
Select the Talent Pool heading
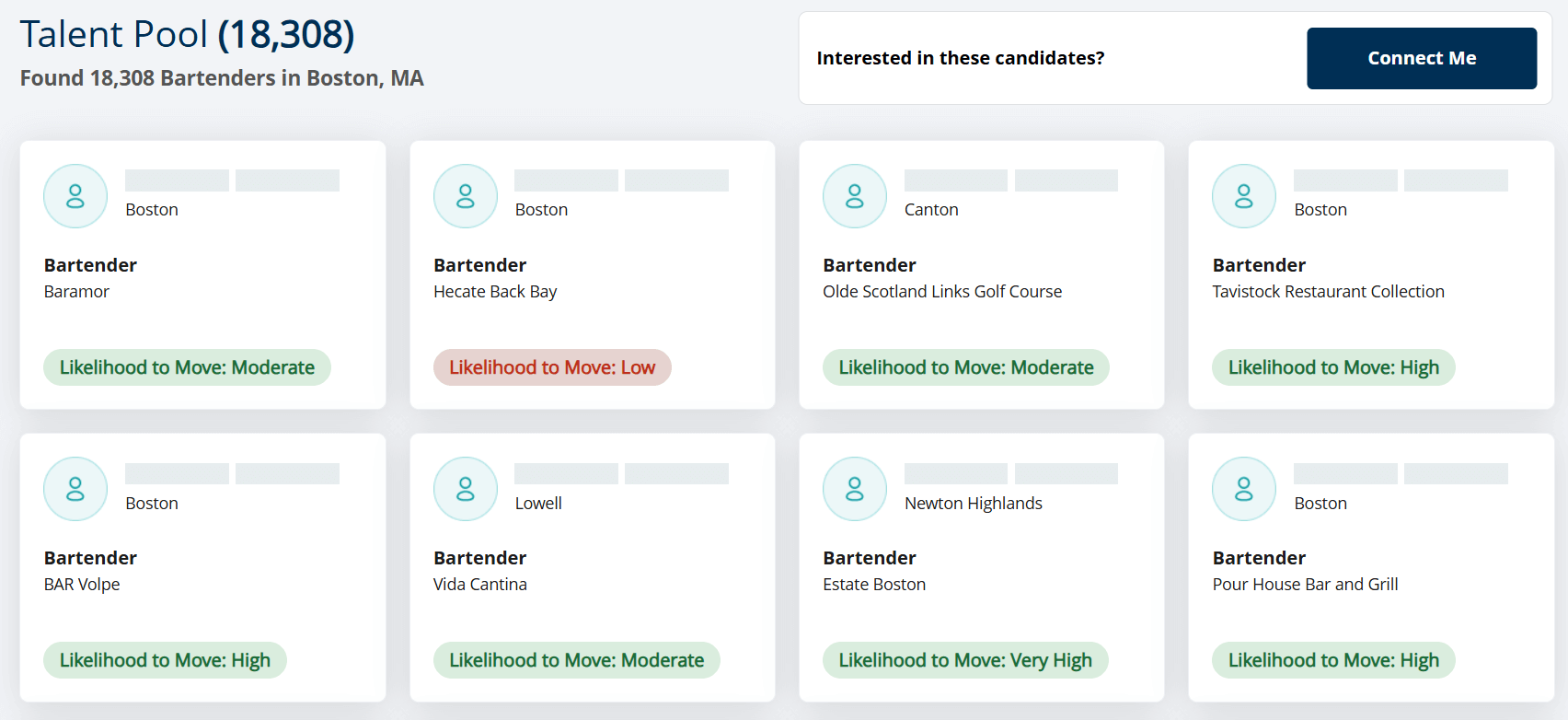point(114,34)
